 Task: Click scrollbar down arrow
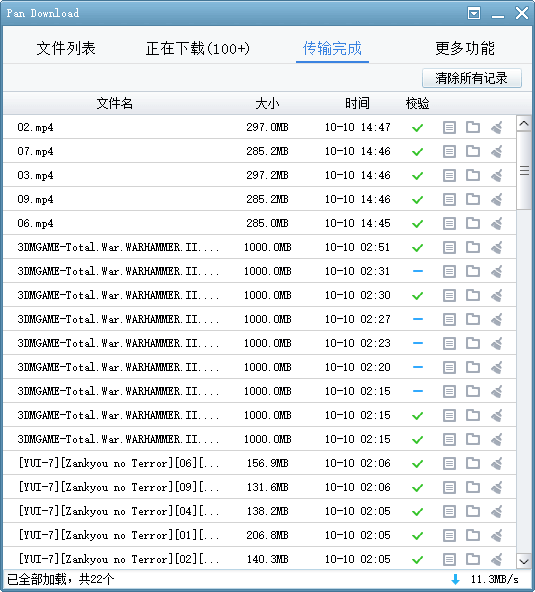pos(524,561)
